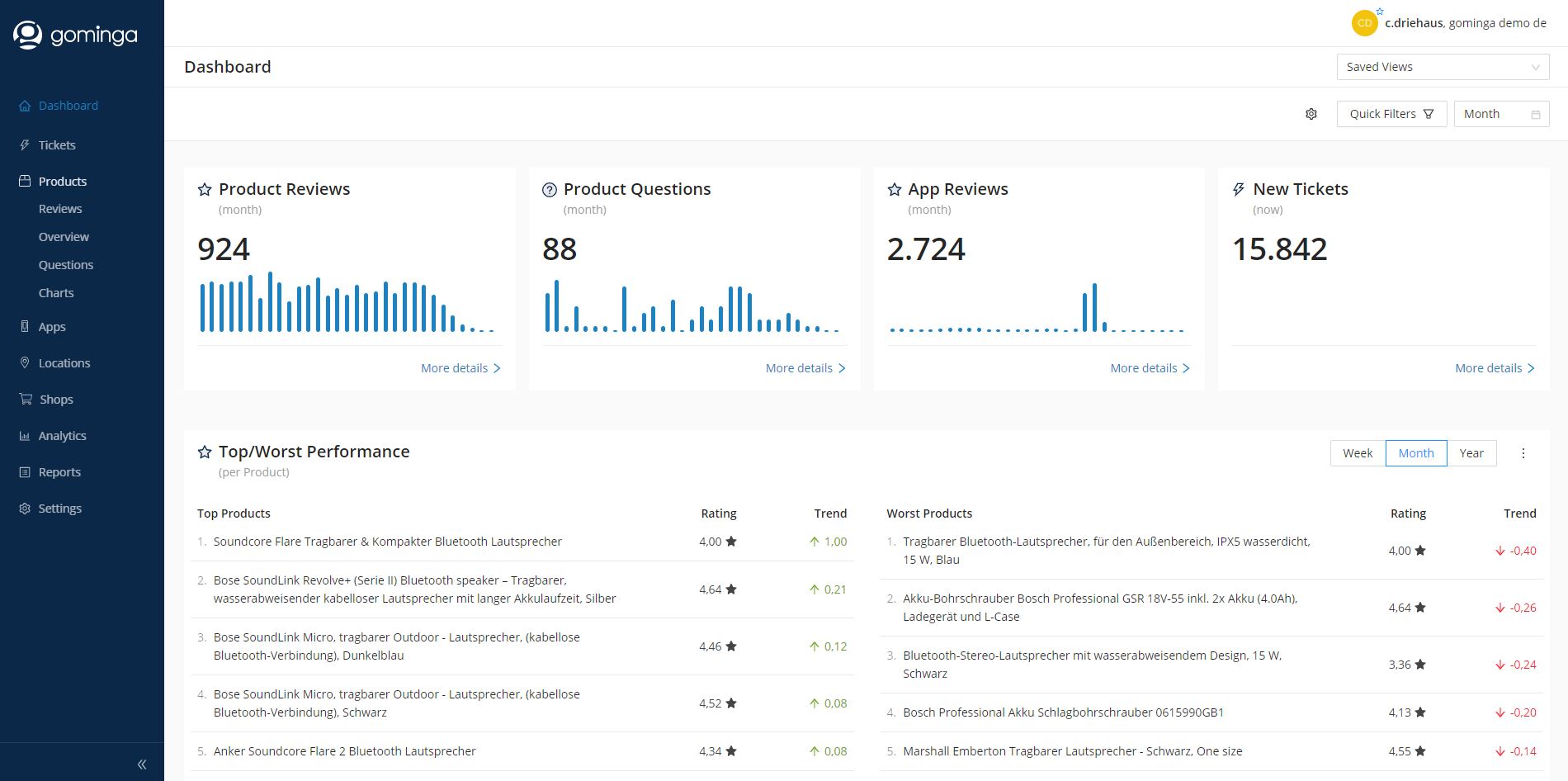The height and width of the screenshot is (781, 1568).
Task: Open the Analytics chart section
Action: pyautogui.click(x=63, y=435)
